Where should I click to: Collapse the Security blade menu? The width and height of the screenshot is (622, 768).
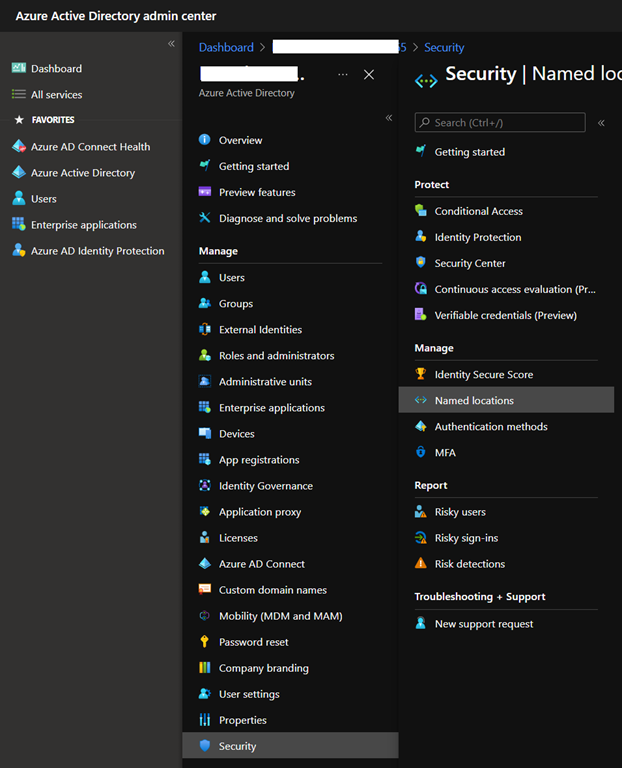[x=601, y=123]
